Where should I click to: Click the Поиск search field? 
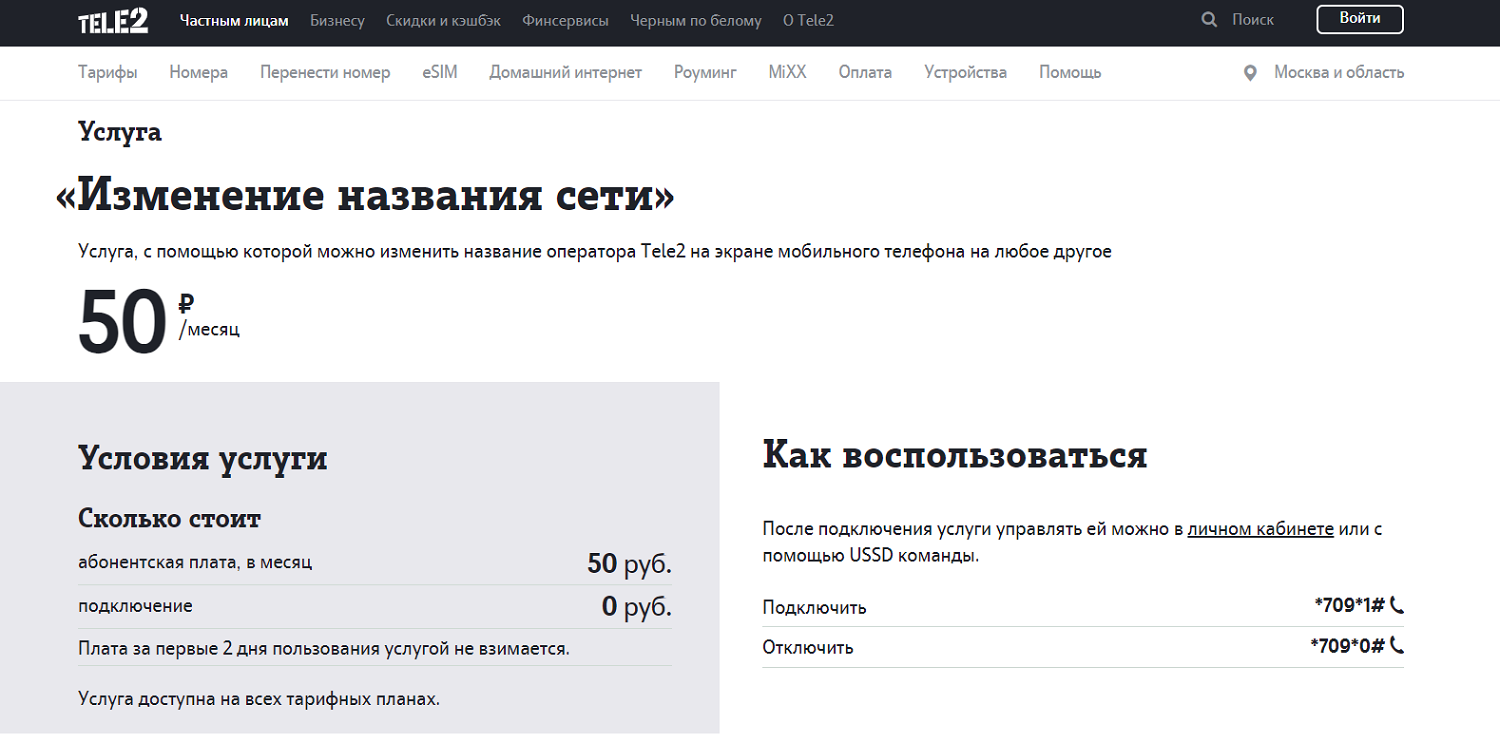pyautogui.click(x=1253, y=20)
